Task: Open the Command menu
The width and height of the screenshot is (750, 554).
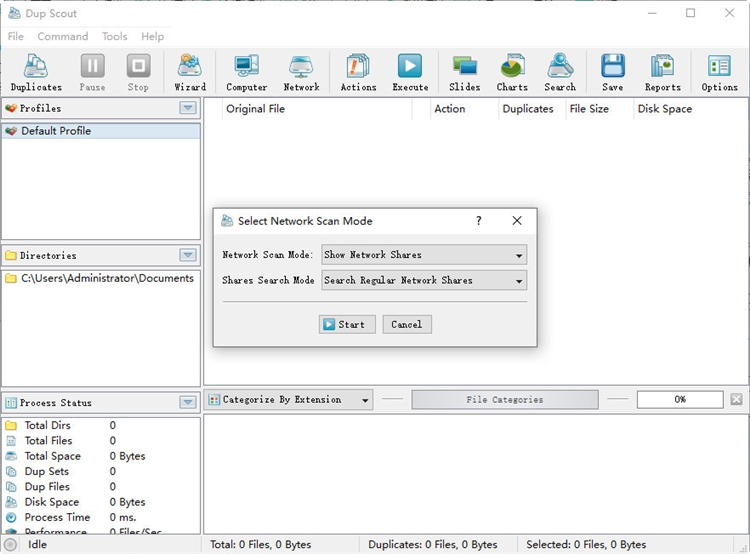Action: [x=63, y=36]
